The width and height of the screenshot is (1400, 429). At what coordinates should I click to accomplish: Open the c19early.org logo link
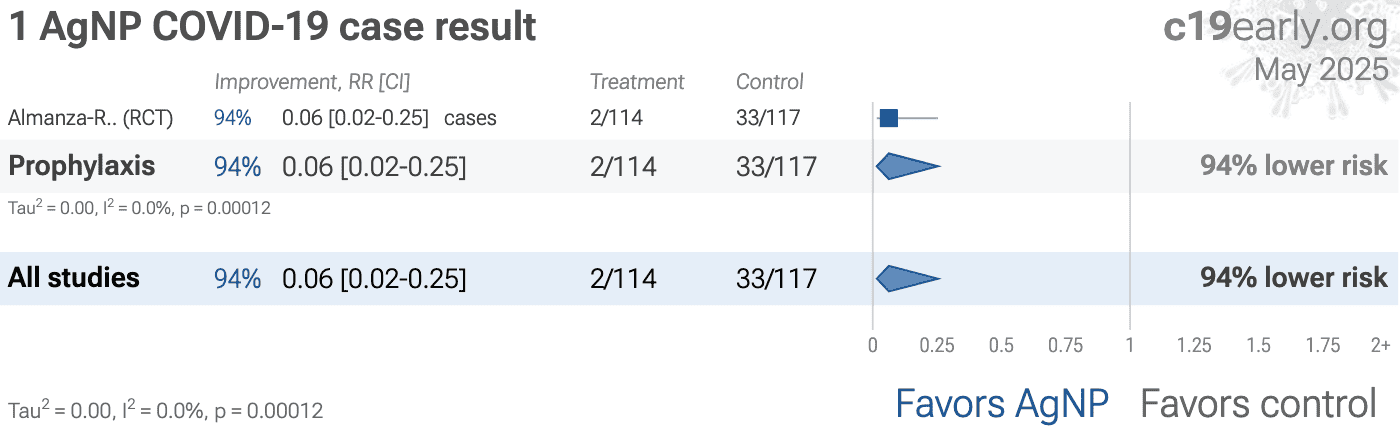(x=1275, y=28)
